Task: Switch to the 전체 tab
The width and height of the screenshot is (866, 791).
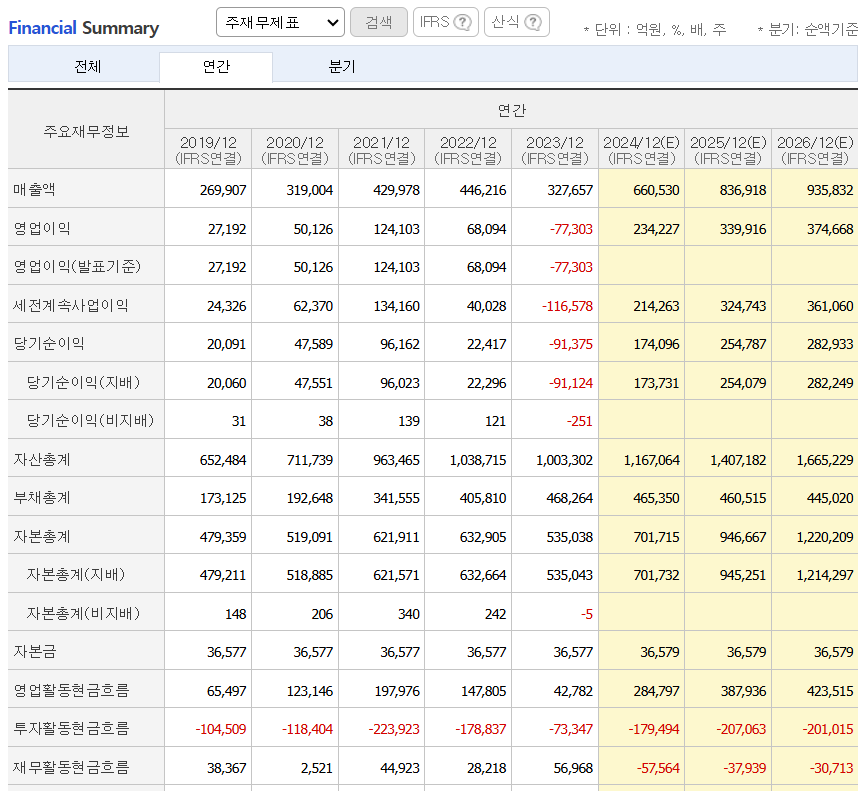Action: pyautogui.click(x=87, y=67)
